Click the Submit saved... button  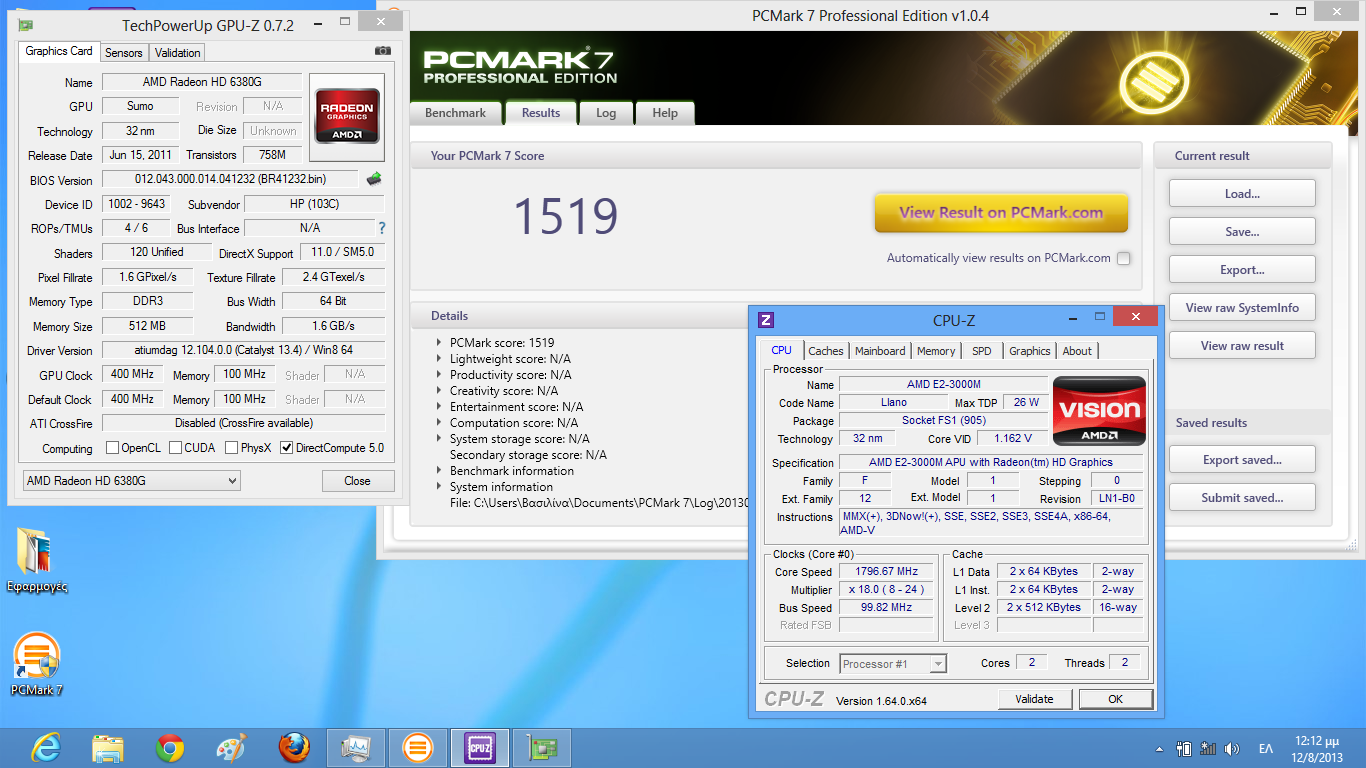[x=1242, y=498]
